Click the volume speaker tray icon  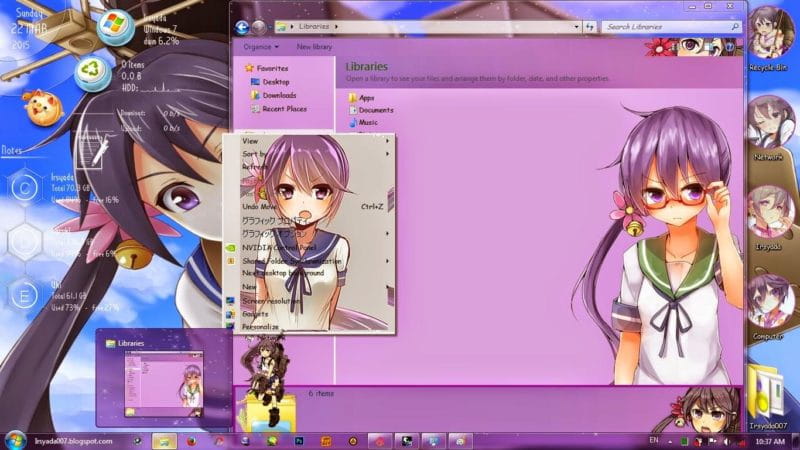click(x=727, y=442)
